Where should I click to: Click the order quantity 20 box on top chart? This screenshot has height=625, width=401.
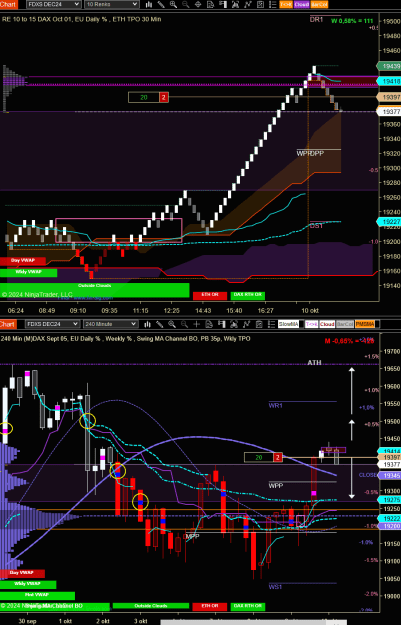[144, 97]
